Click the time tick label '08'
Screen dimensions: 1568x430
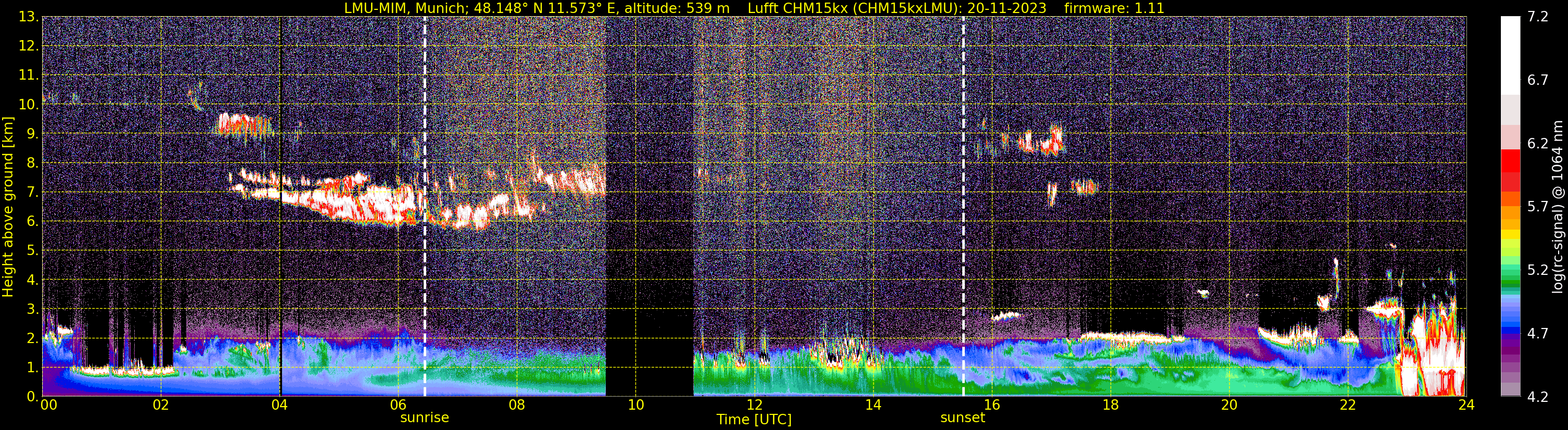(x=517, y=405)
